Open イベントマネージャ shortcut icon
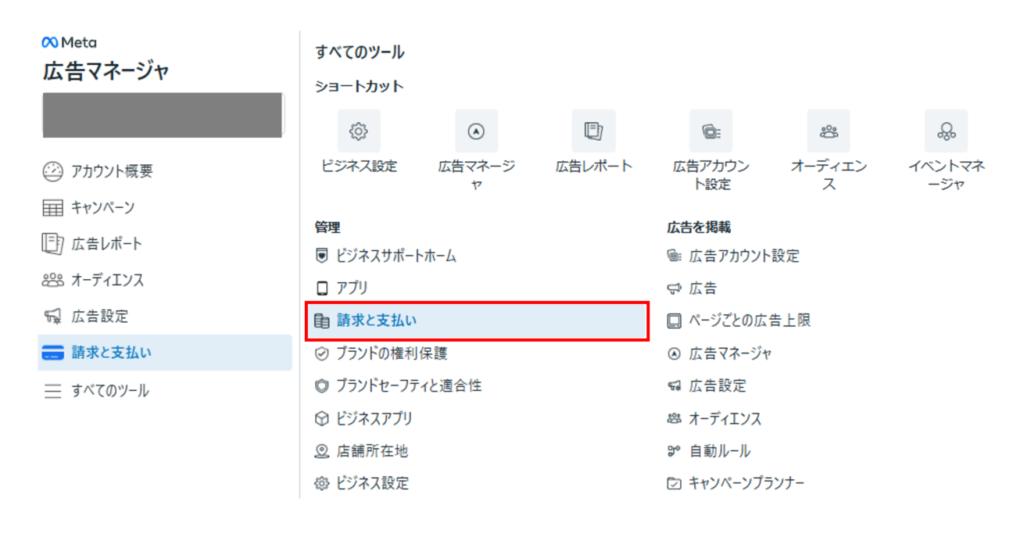The width and height of the screenshot is (1024, 534). tap(946, 131)
